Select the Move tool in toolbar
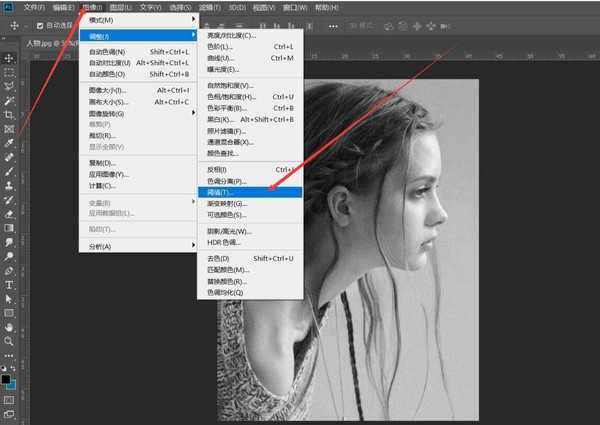 tap(9, 58)
